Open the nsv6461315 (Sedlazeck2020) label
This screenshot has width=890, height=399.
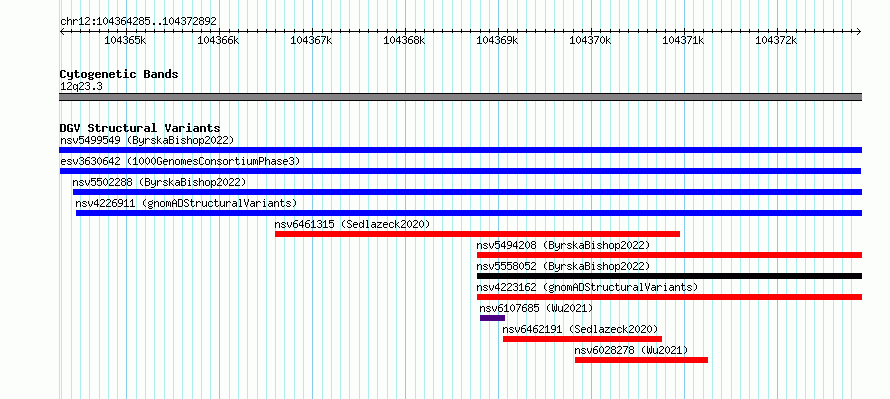tap(352, 224)
